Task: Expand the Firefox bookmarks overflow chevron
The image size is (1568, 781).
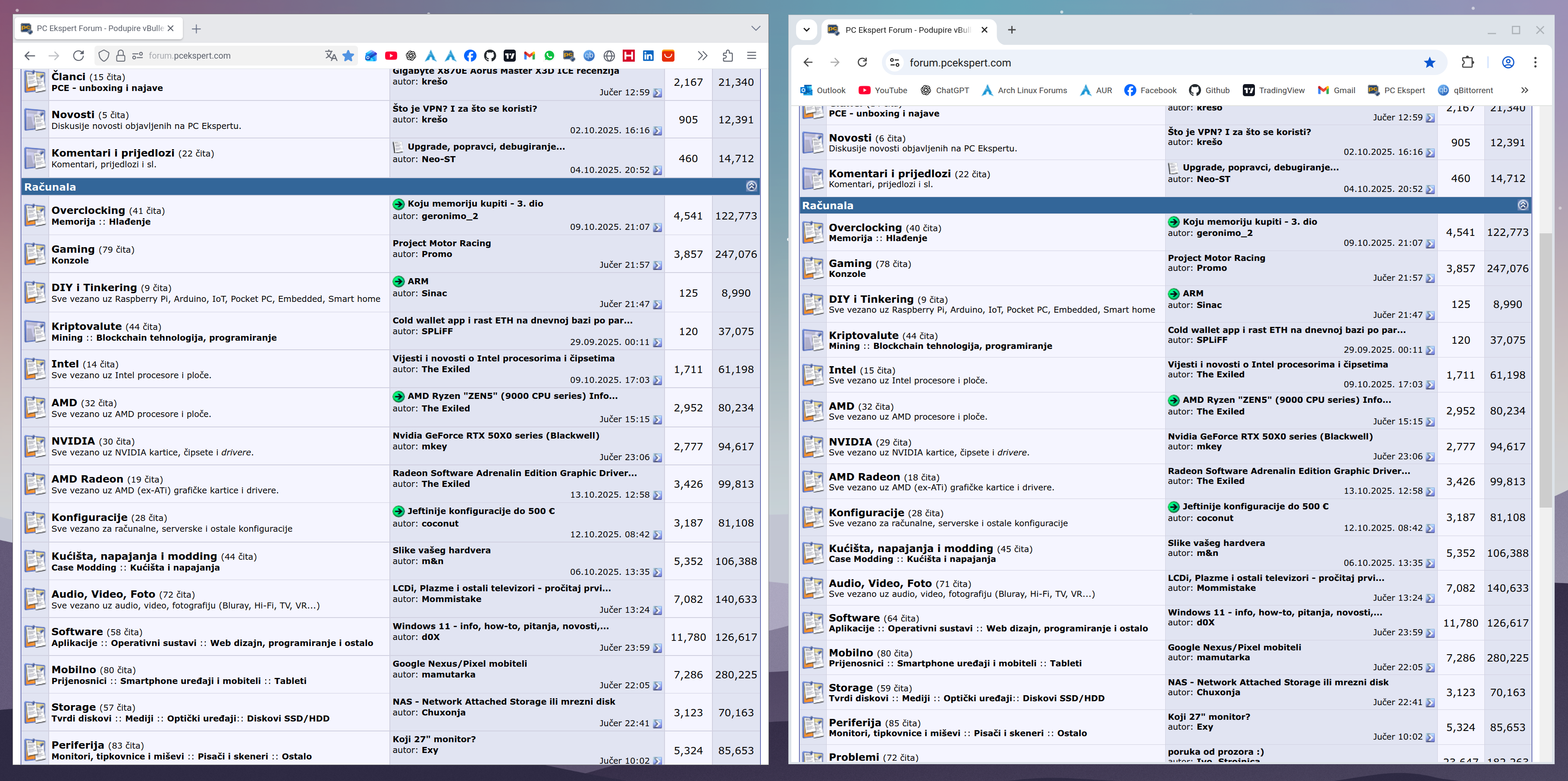Action: [702, 55]
